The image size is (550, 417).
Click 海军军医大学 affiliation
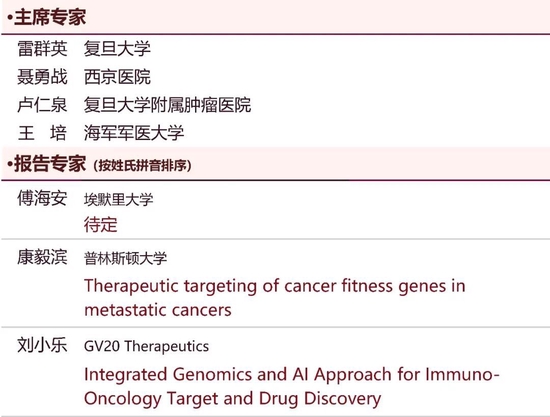click(x=134, y=133)
